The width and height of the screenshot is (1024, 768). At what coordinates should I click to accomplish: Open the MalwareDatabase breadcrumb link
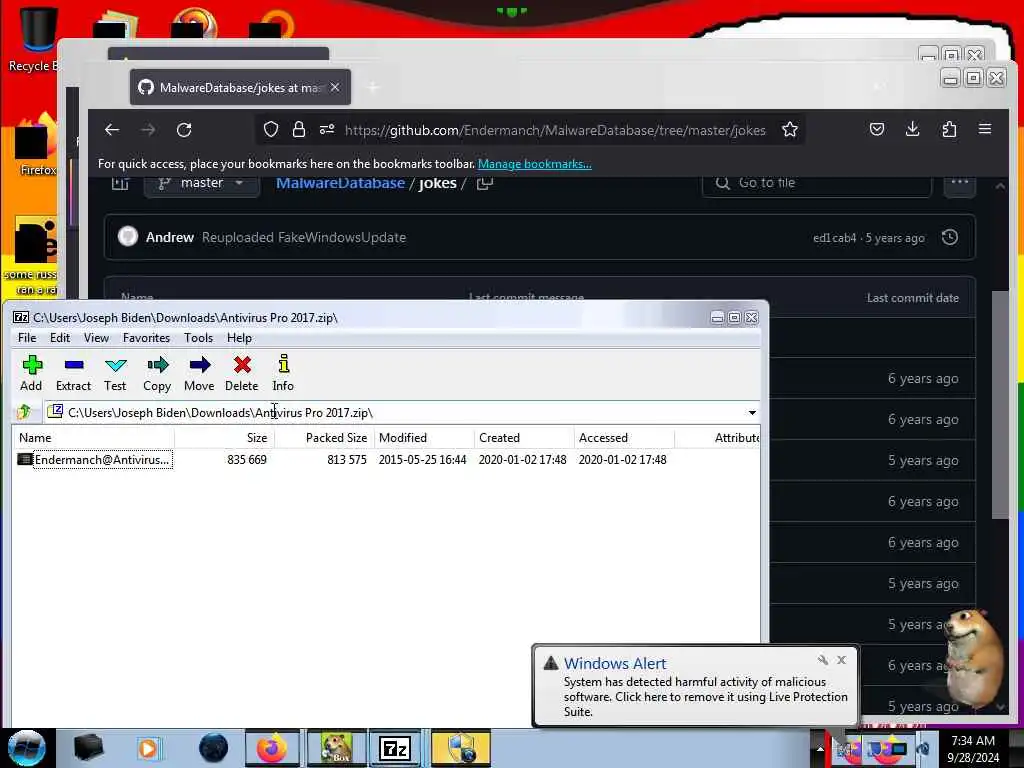340,183
